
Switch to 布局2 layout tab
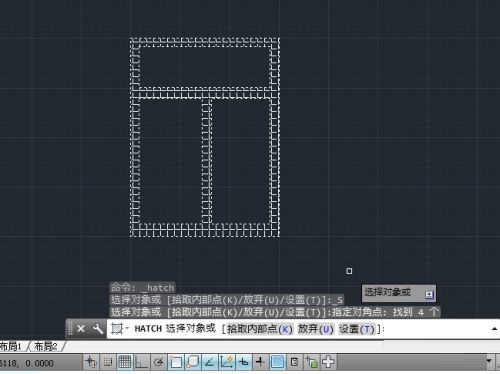click(x=46, y=346)
